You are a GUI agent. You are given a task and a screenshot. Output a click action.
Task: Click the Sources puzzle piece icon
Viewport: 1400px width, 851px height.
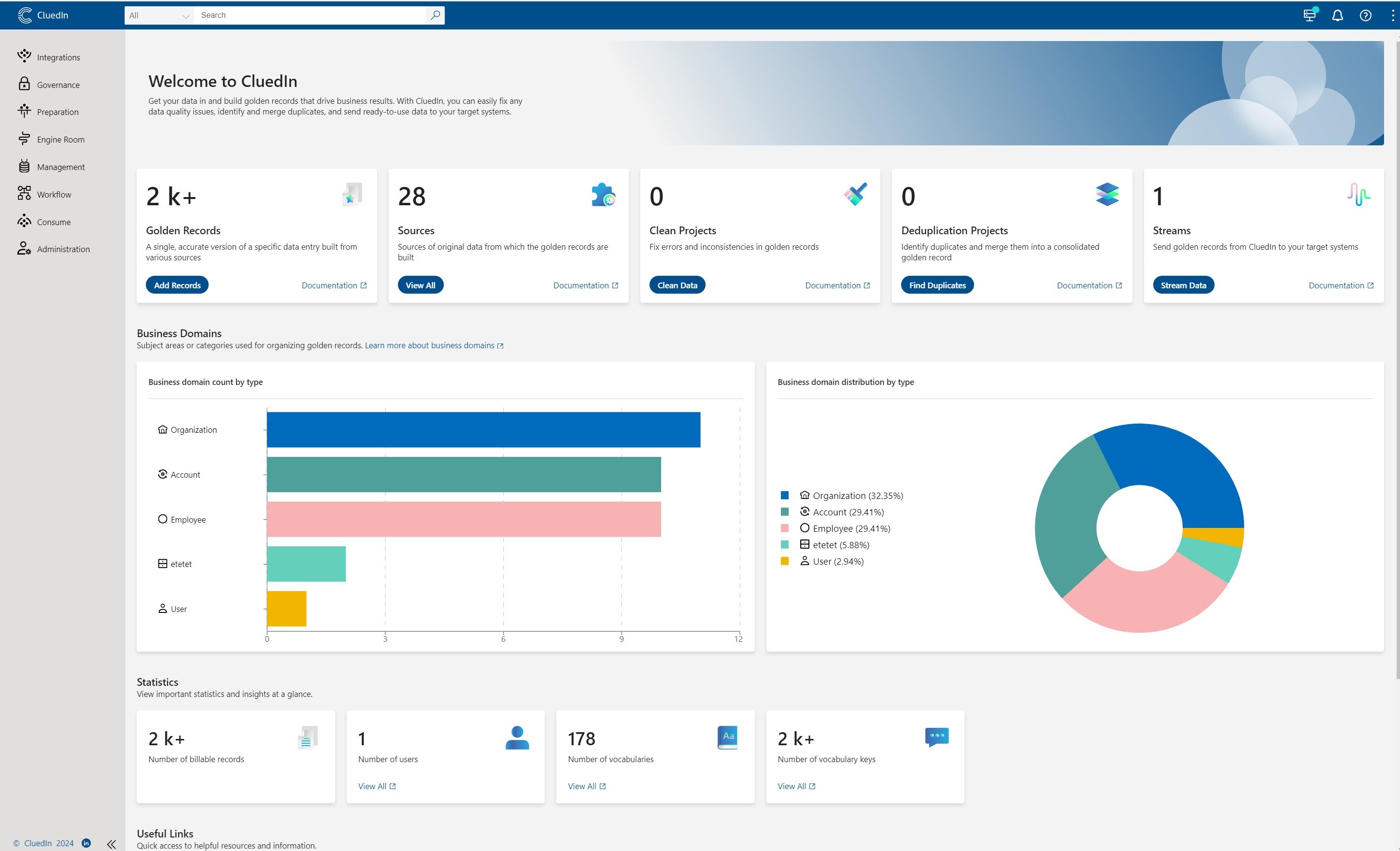(603, 195)
